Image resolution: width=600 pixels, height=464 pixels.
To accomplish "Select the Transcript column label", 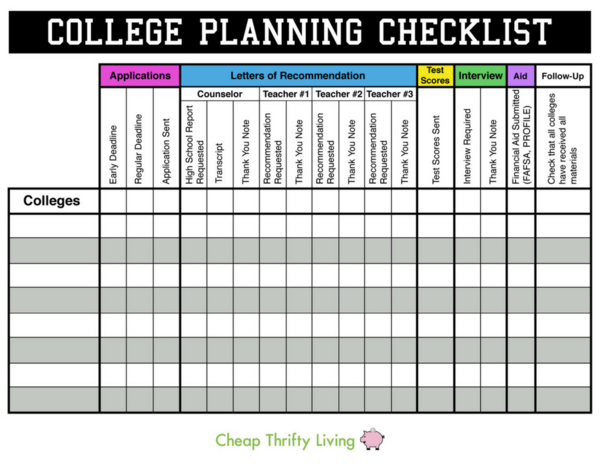I will click(x=220, y=160).
